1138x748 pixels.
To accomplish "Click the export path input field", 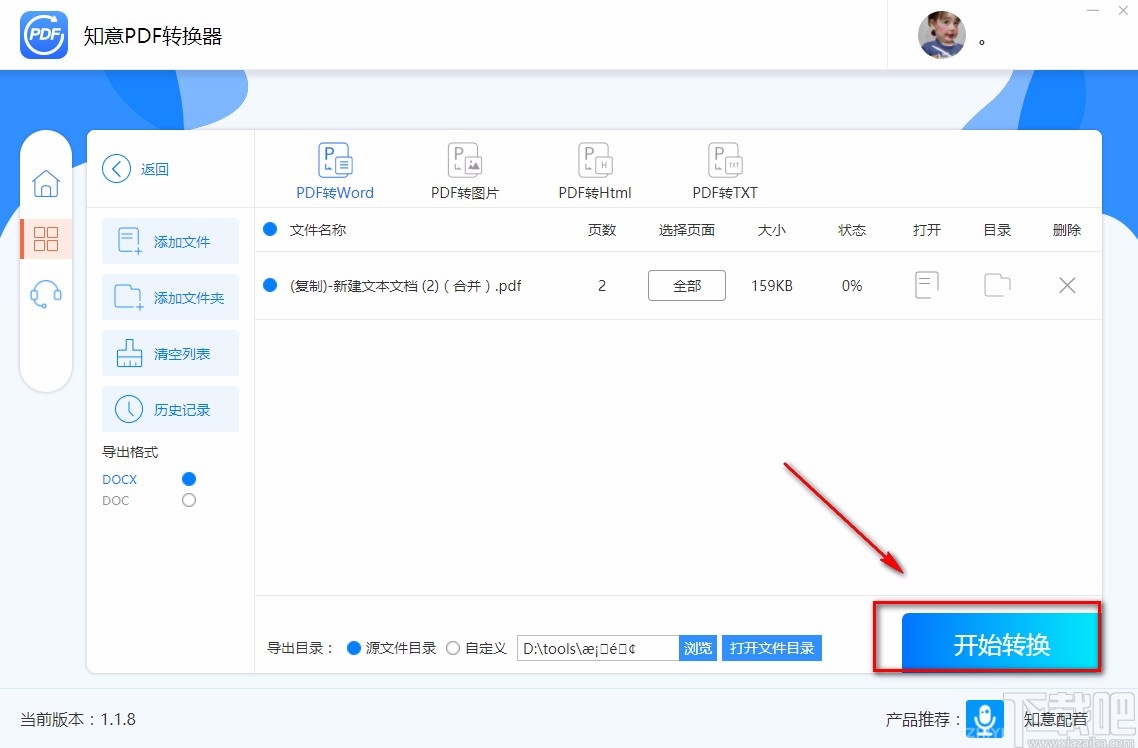I will point(595,647).
